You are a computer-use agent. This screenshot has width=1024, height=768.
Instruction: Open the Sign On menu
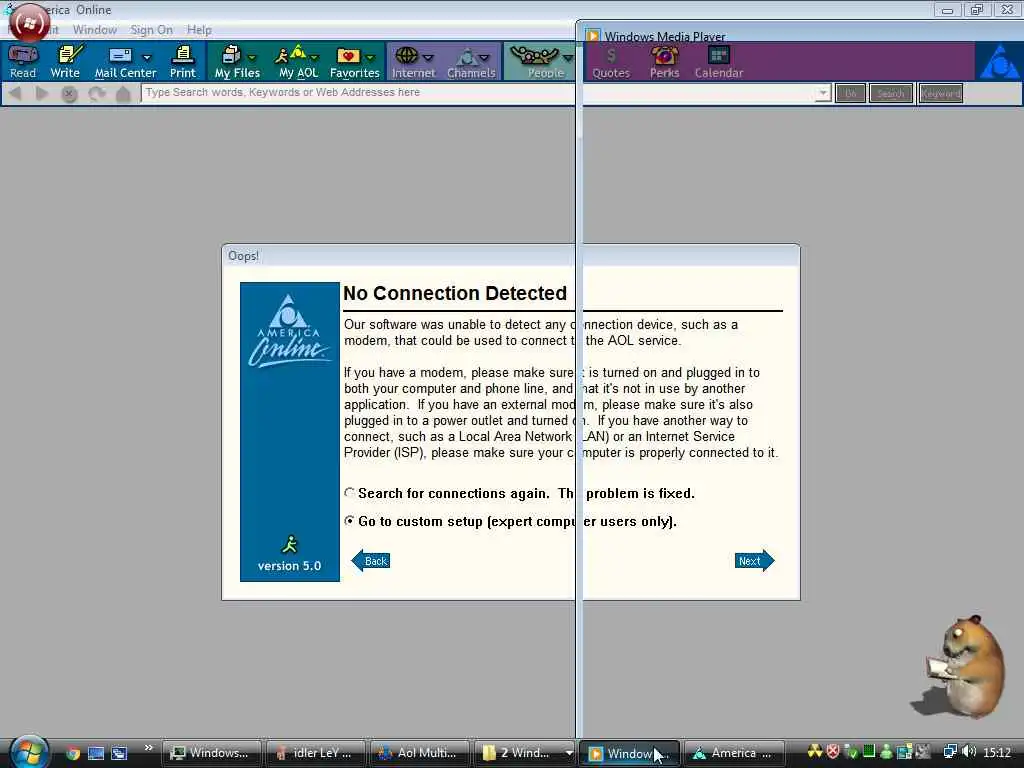(x=152, y=30)
